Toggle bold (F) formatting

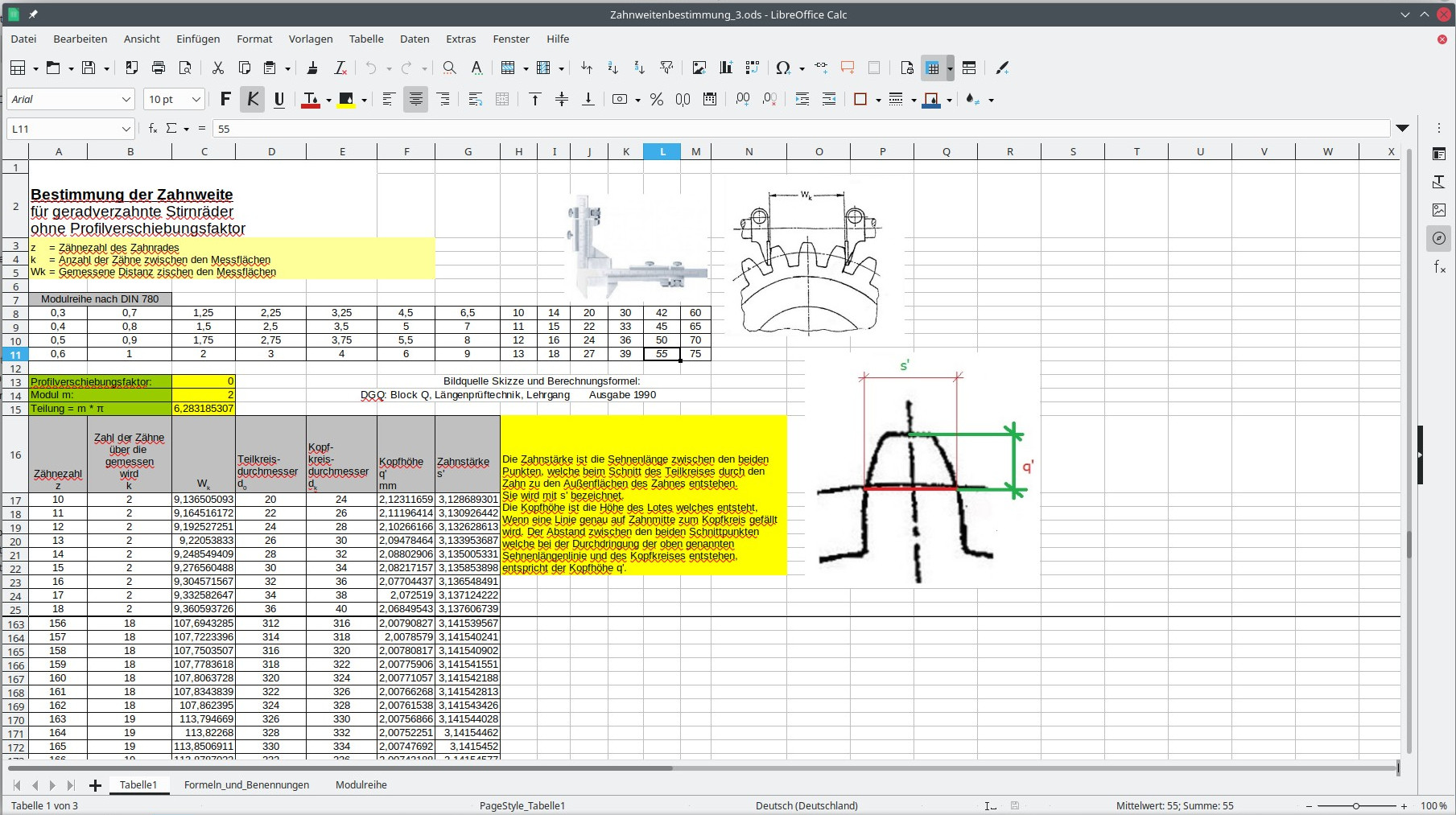[x=225, y=100]
